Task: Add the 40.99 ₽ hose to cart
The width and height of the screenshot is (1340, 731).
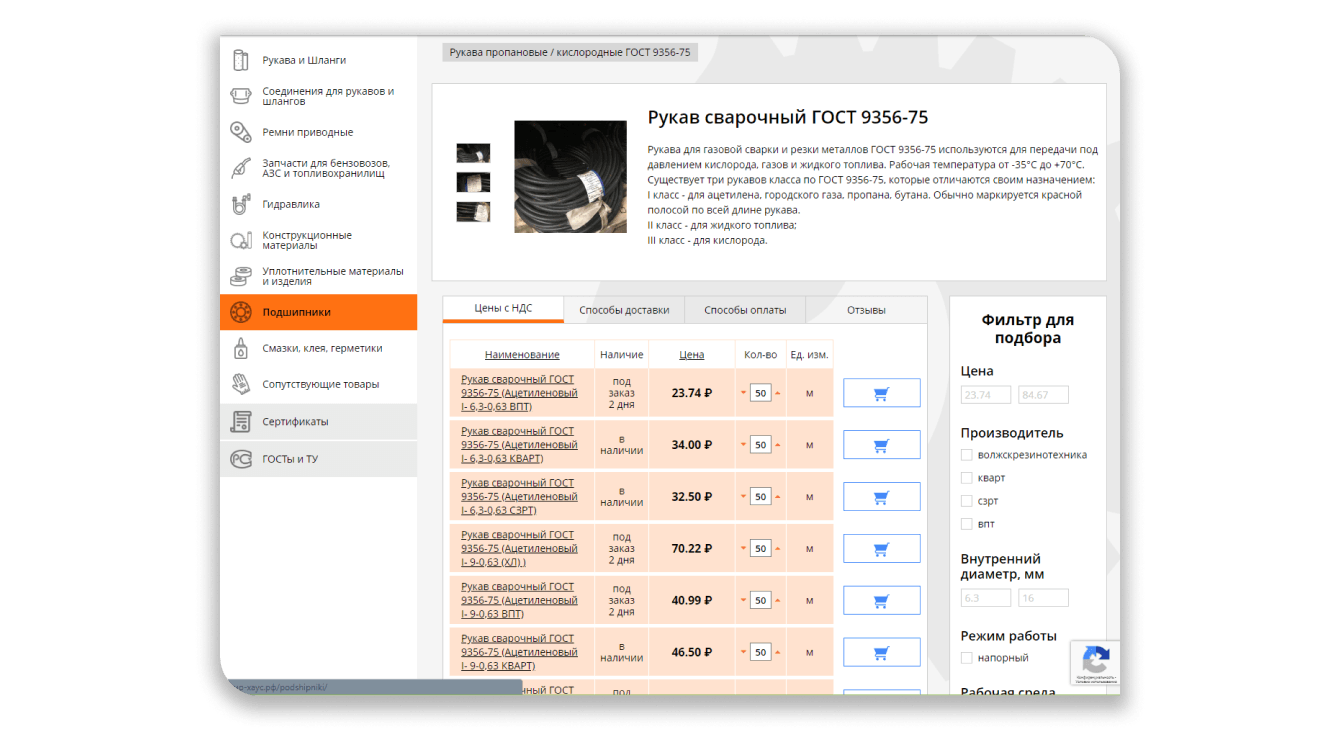Action: (881, 601)
